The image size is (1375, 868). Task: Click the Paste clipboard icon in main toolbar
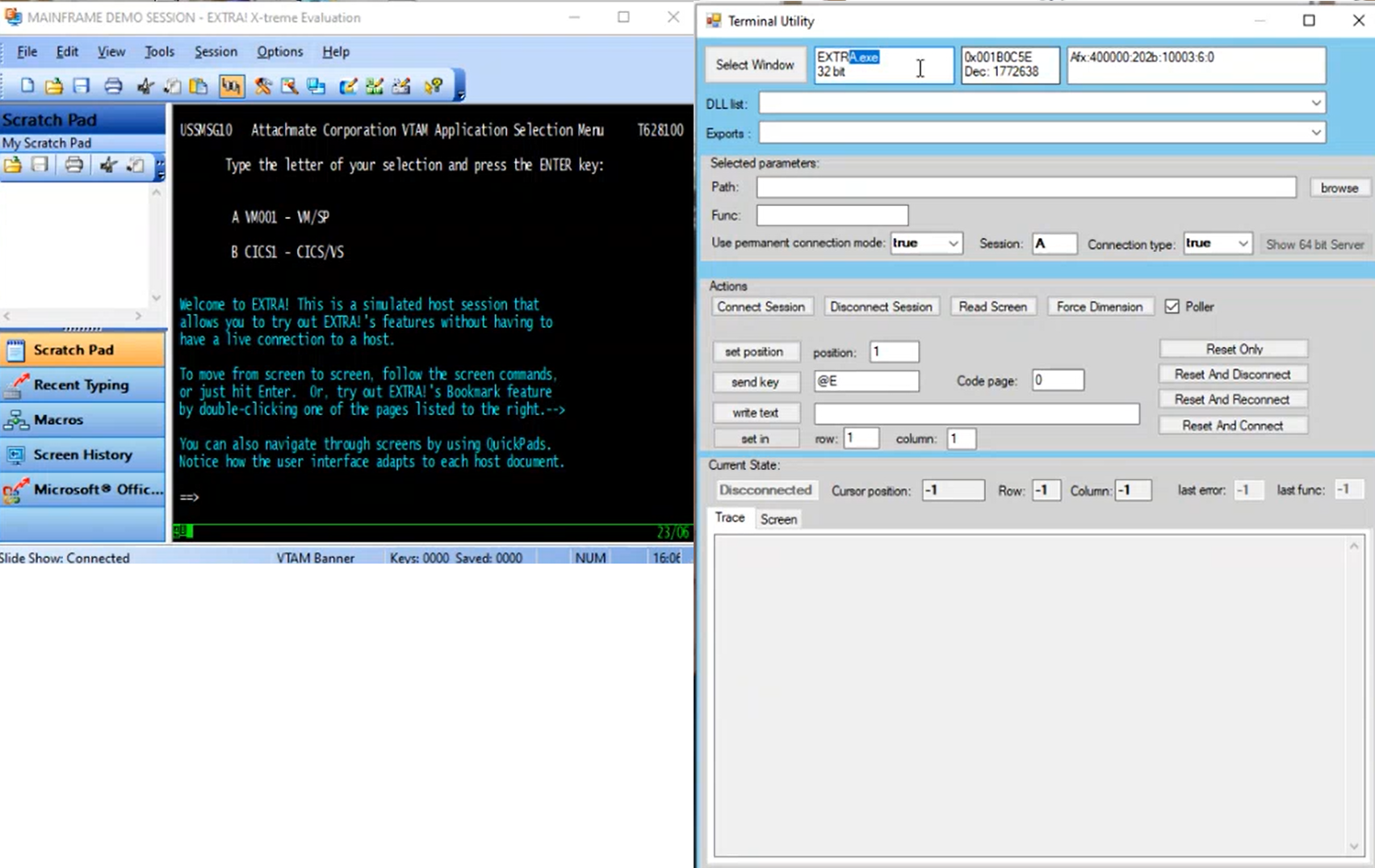tap(199, 86)
